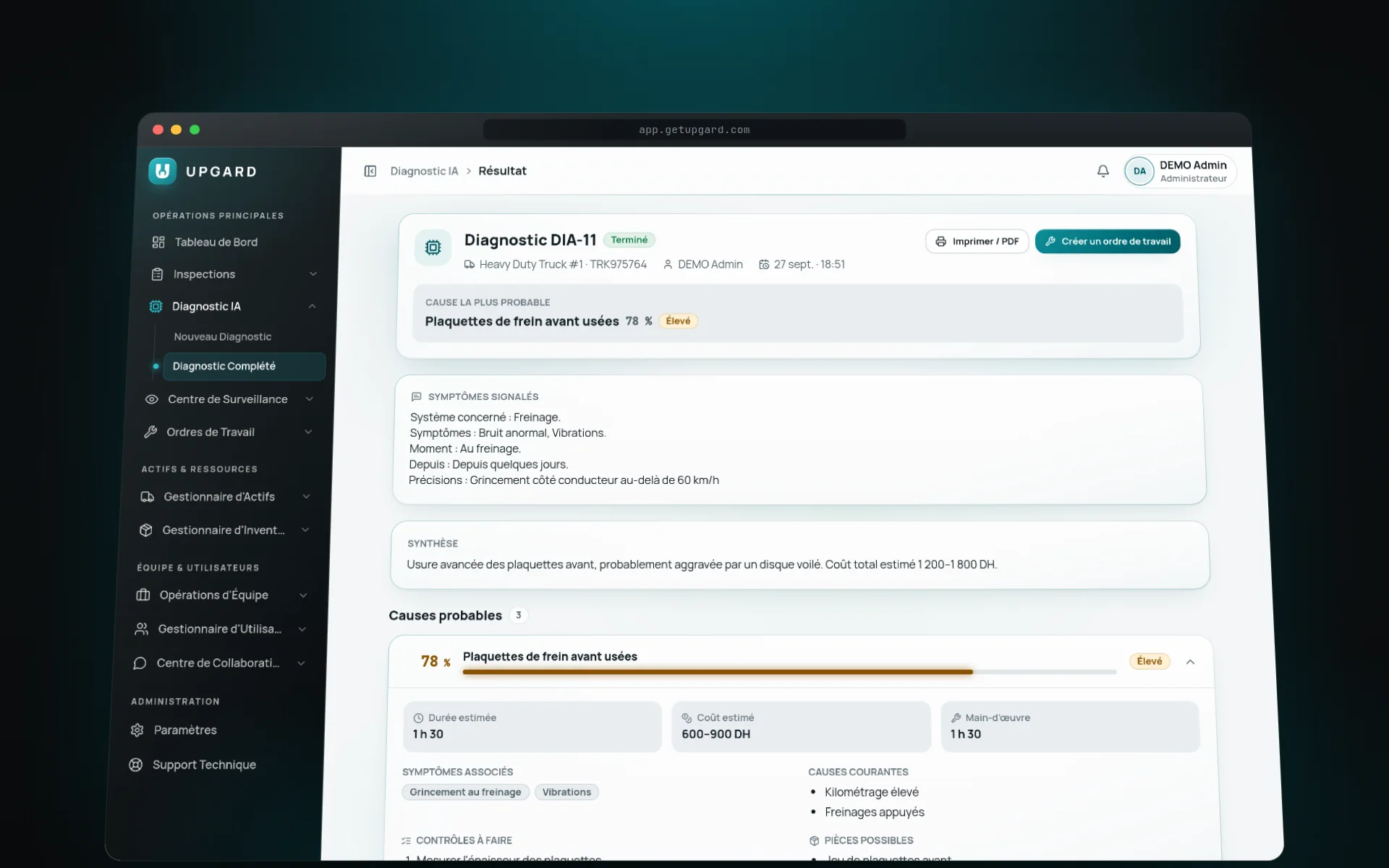Click the Gestionnaire d'Inventaire box icon
This screenshot has width=1389, height=868.
pyautogui.click(x=146, y=530)
